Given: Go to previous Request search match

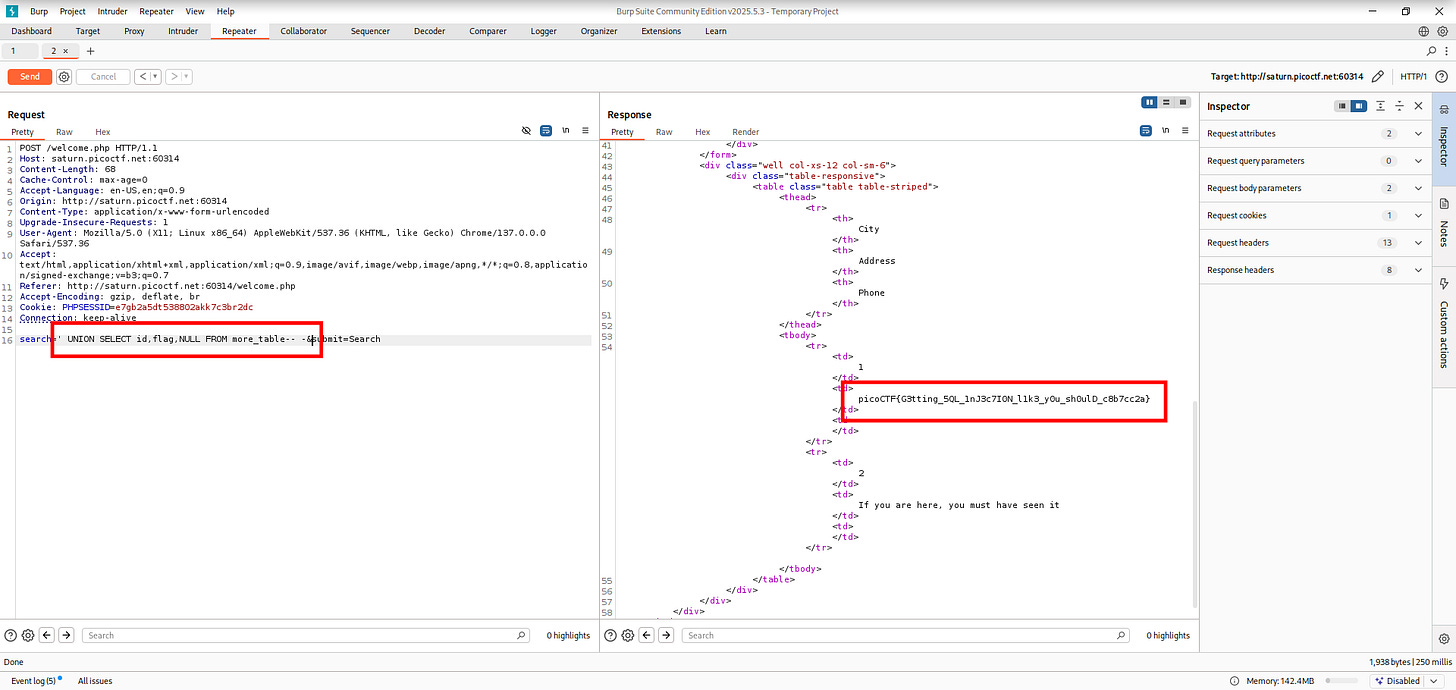Looking at the screenshot, I should pyautogui.click(x=47, y=635).
